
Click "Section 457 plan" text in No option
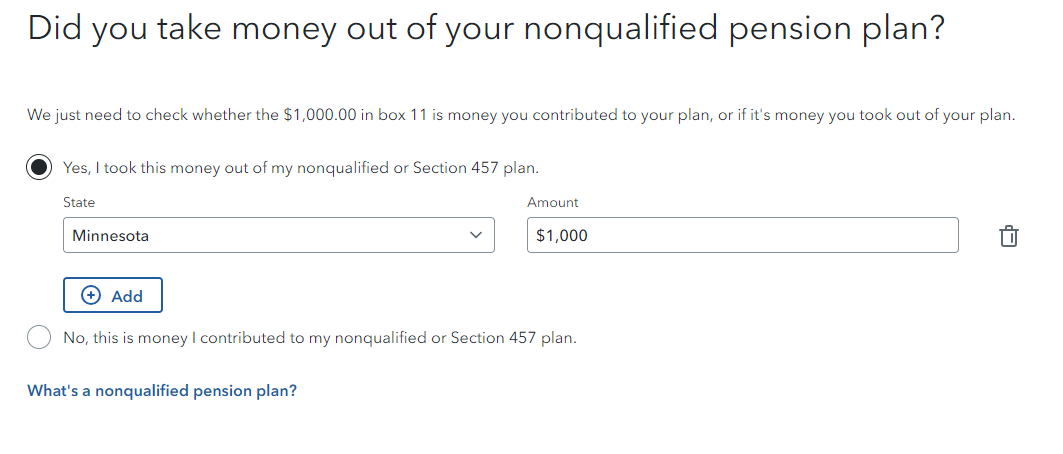pos(514,337)
